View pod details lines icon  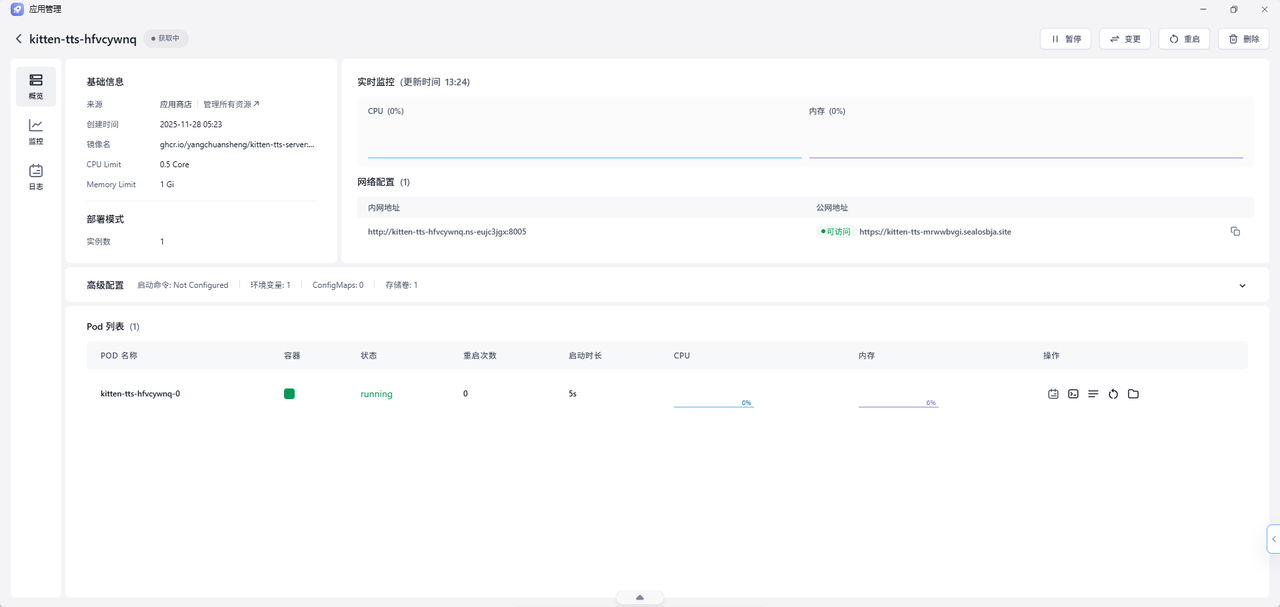(1093, 394)
